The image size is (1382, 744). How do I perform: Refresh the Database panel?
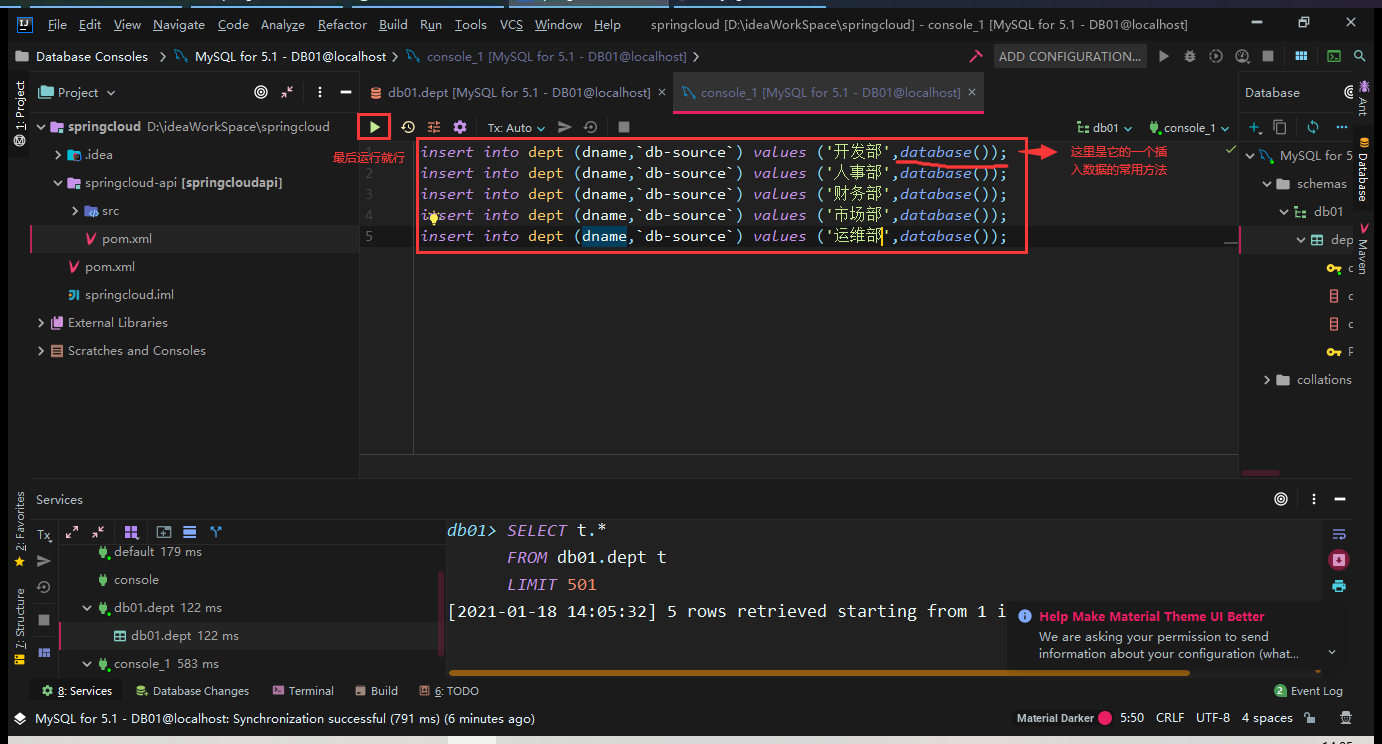1313,127
